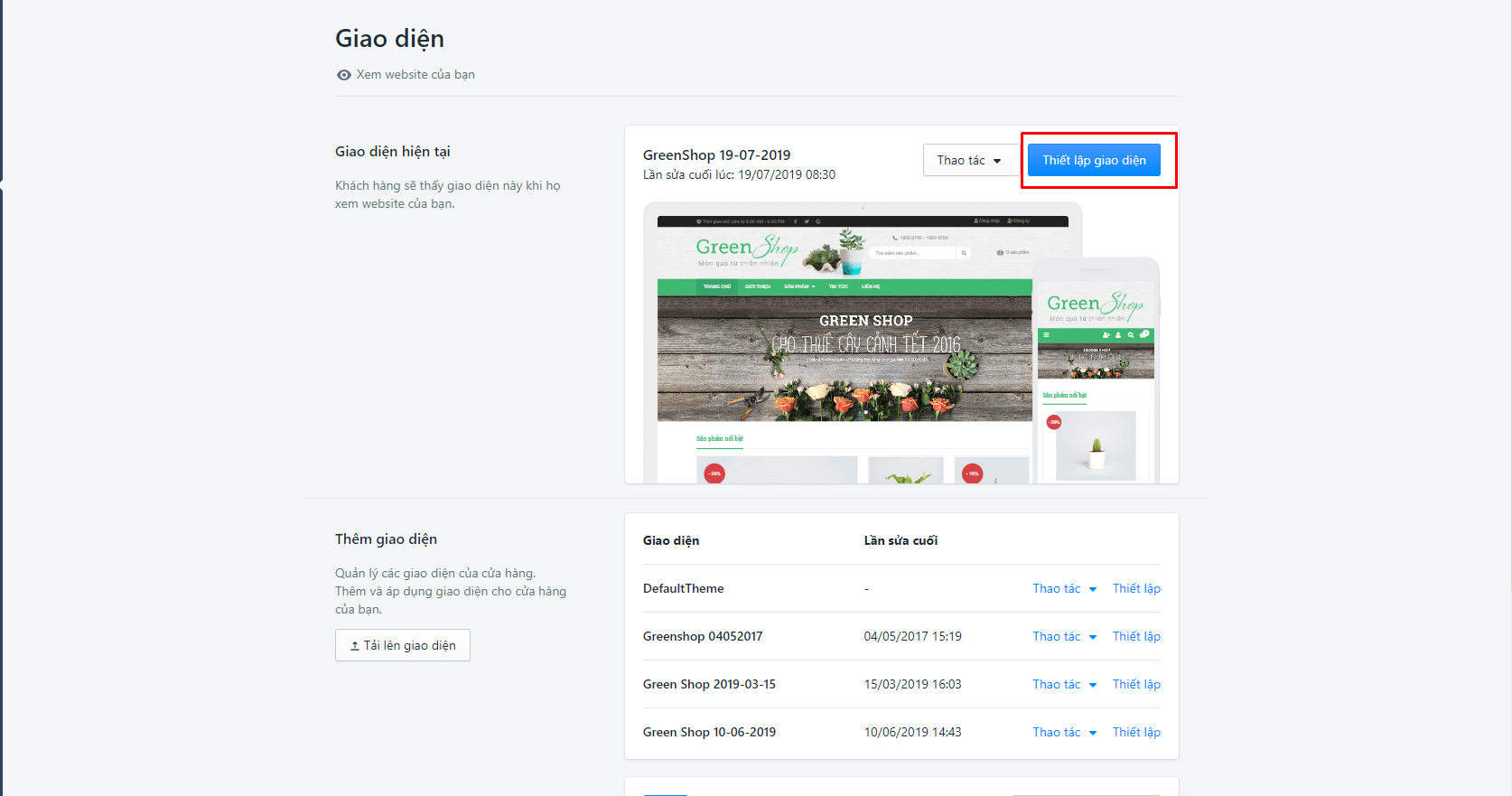Image resolution: width=1512 pixels, height=796 pixels.
Task: Select the Green Shop 10-06-2019 theme name
Action: pyautogui.click(x=709, y=732)
